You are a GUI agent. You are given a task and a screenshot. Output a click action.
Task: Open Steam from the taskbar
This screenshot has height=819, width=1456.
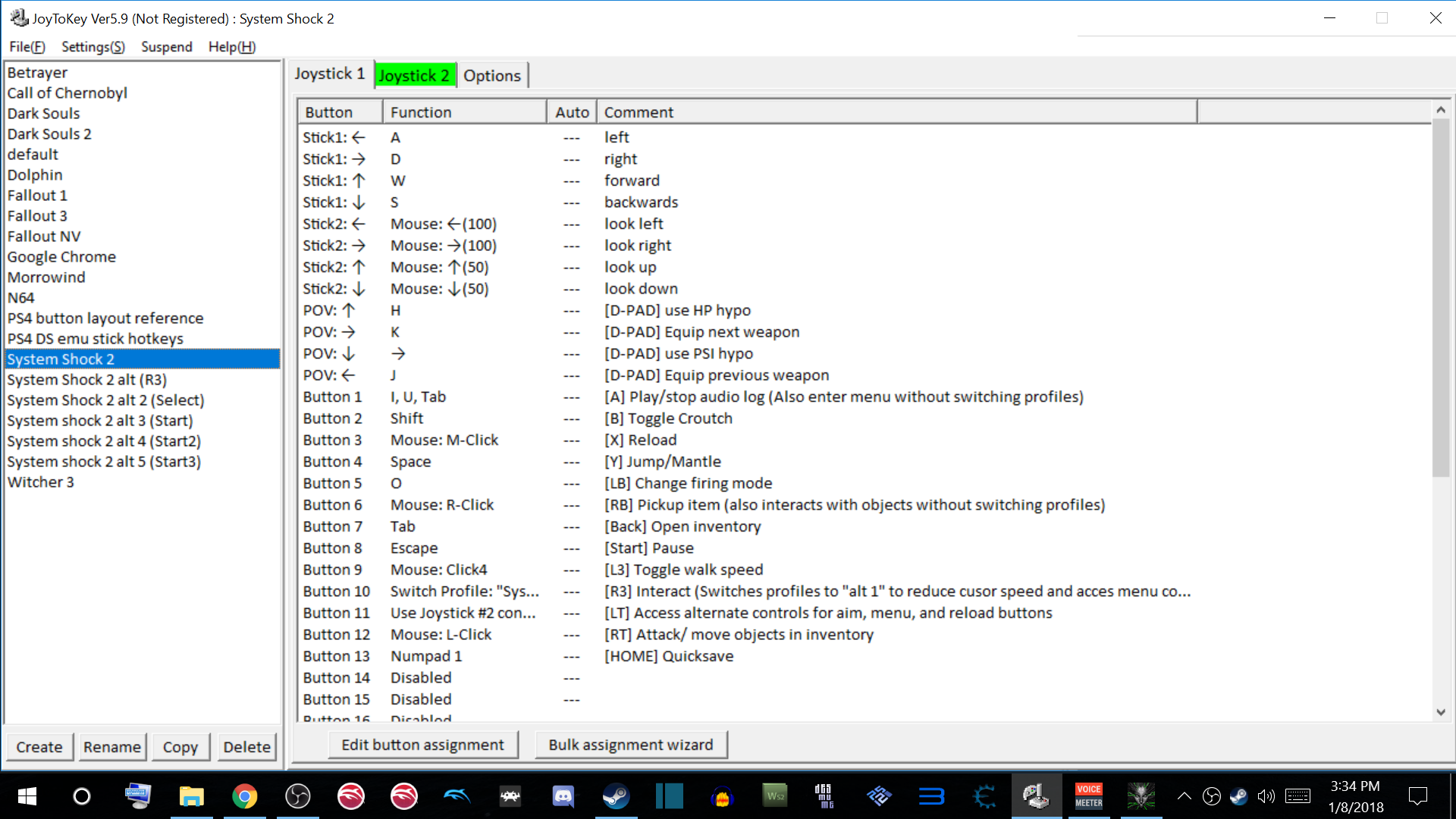[616, 796]
